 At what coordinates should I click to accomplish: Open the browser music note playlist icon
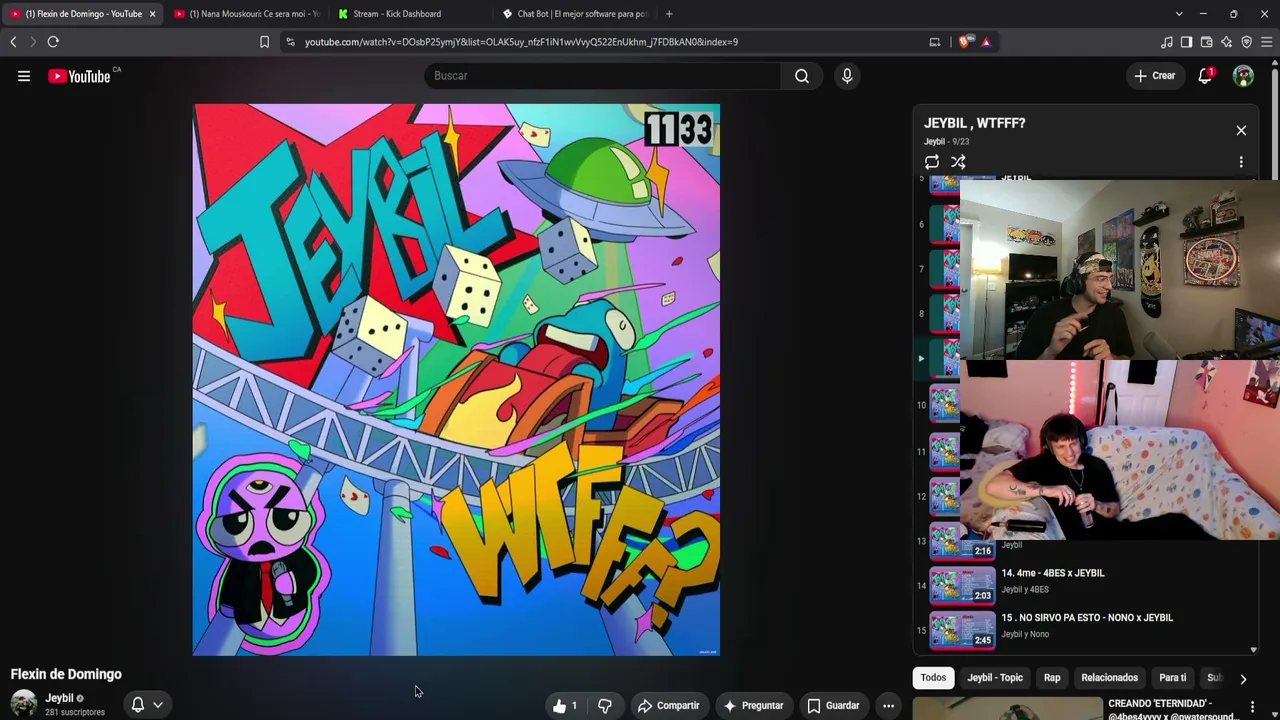[x=1166, y=42]
